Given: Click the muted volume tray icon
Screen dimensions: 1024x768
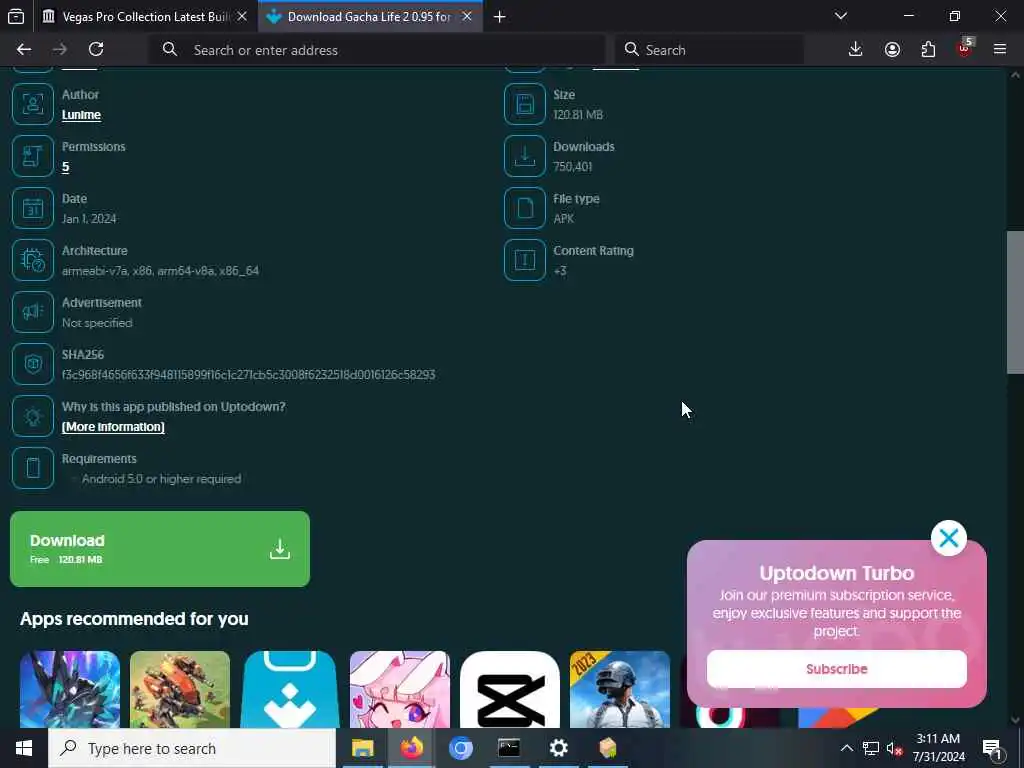Looking at the screenshot, I should [x=895, y=748].
